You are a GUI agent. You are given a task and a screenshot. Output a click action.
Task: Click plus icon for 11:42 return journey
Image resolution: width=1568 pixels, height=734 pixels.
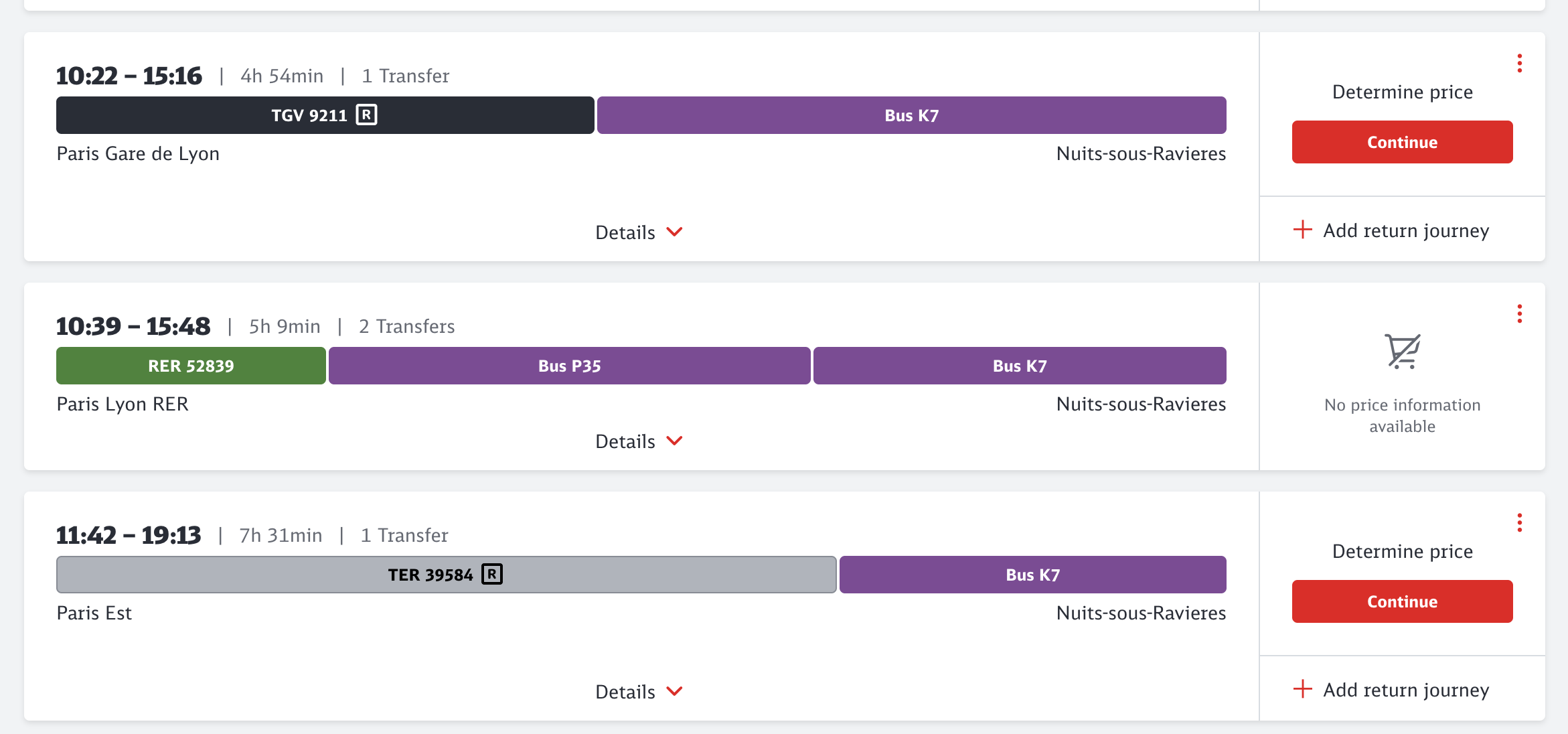[1302, 689]
